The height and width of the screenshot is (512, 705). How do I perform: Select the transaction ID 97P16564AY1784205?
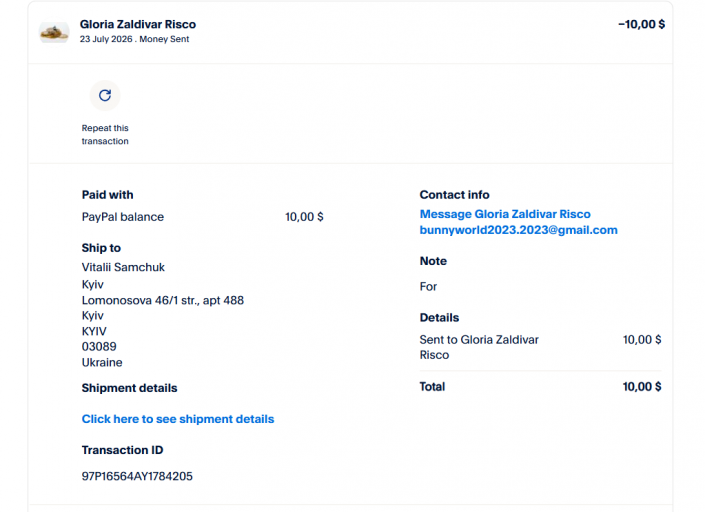point(137,476)
